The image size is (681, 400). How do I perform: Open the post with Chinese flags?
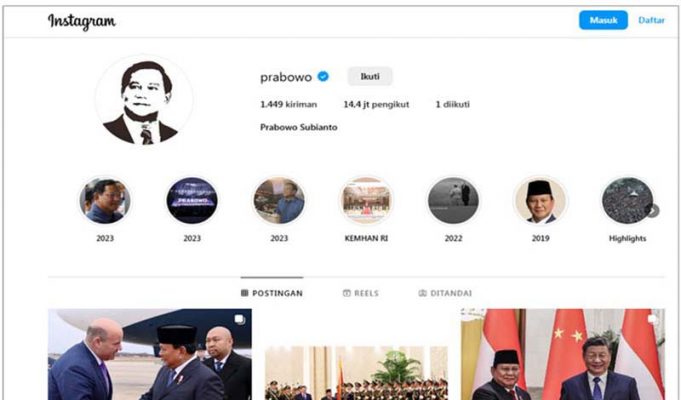pyautogui.click(x=563, y=354)
